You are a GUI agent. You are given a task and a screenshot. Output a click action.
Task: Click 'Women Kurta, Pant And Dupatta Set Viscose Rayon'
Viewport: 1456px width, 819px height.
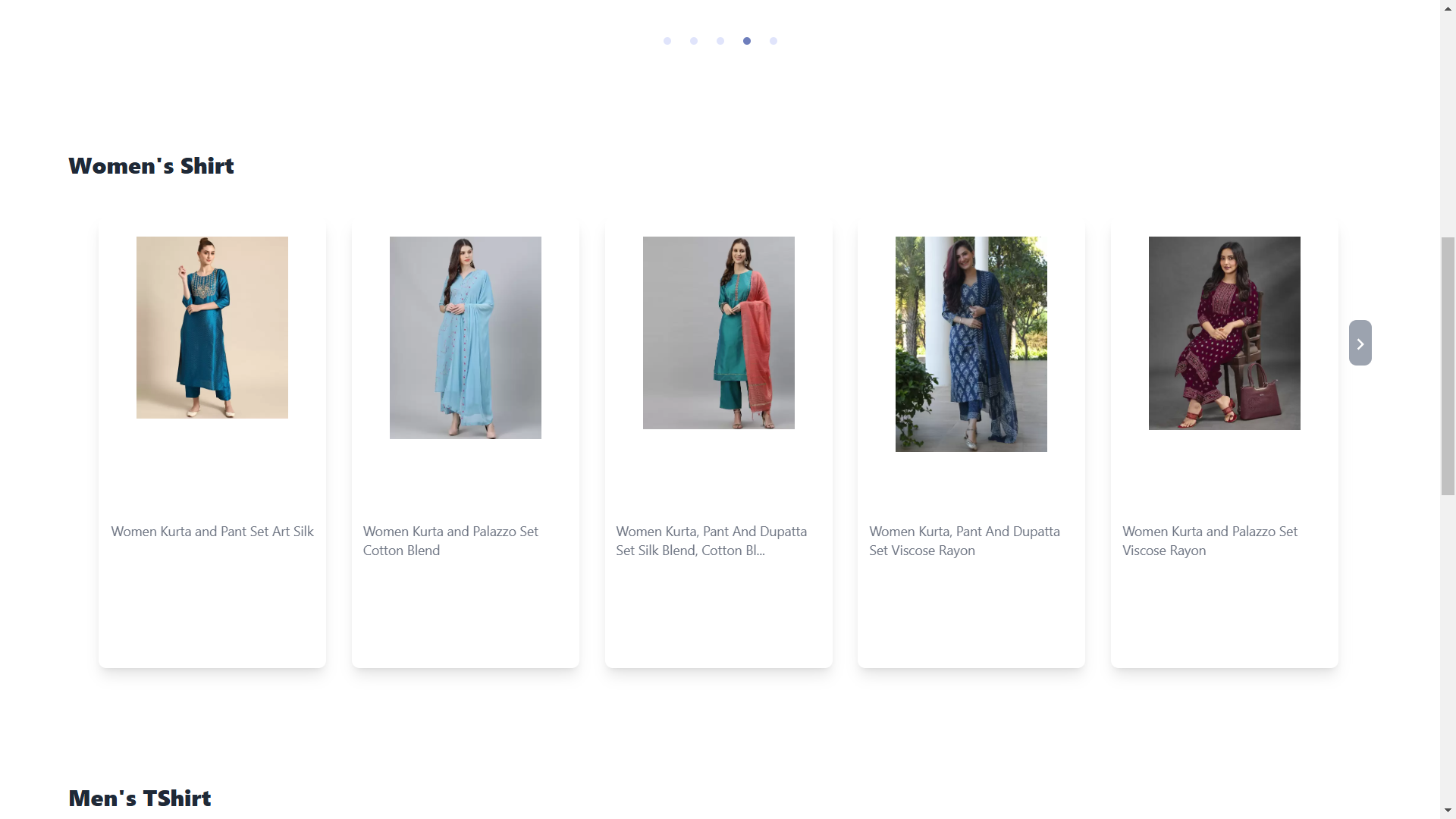point(965,541)
